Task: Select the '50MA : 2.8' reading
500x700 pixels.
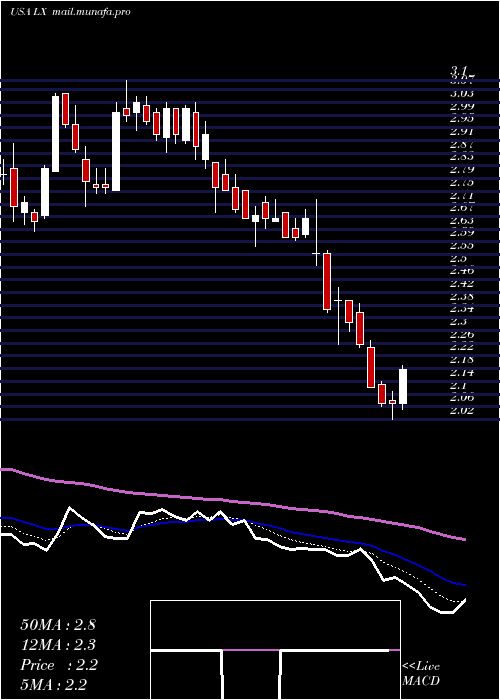Action: 58,625
